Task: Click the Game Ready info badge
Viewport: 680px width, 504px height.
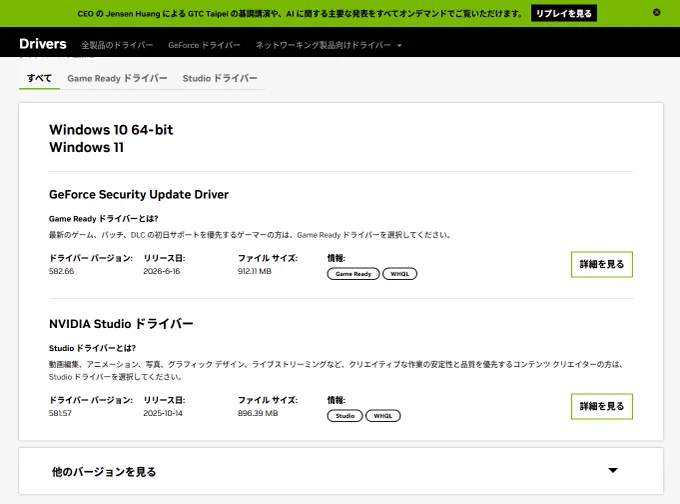Action: (353, 274)
